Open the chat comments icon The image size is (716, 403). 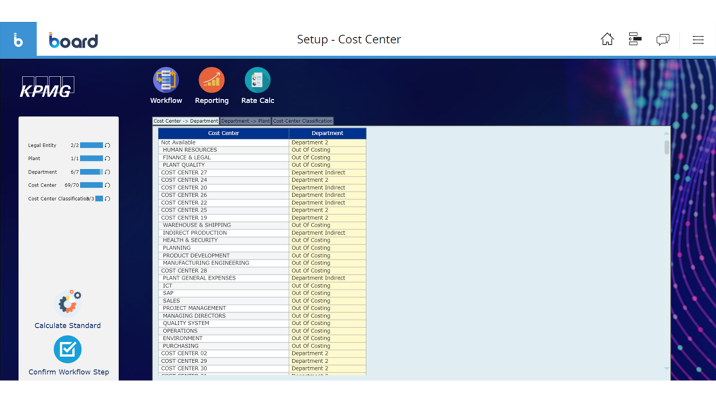(662, 39)
